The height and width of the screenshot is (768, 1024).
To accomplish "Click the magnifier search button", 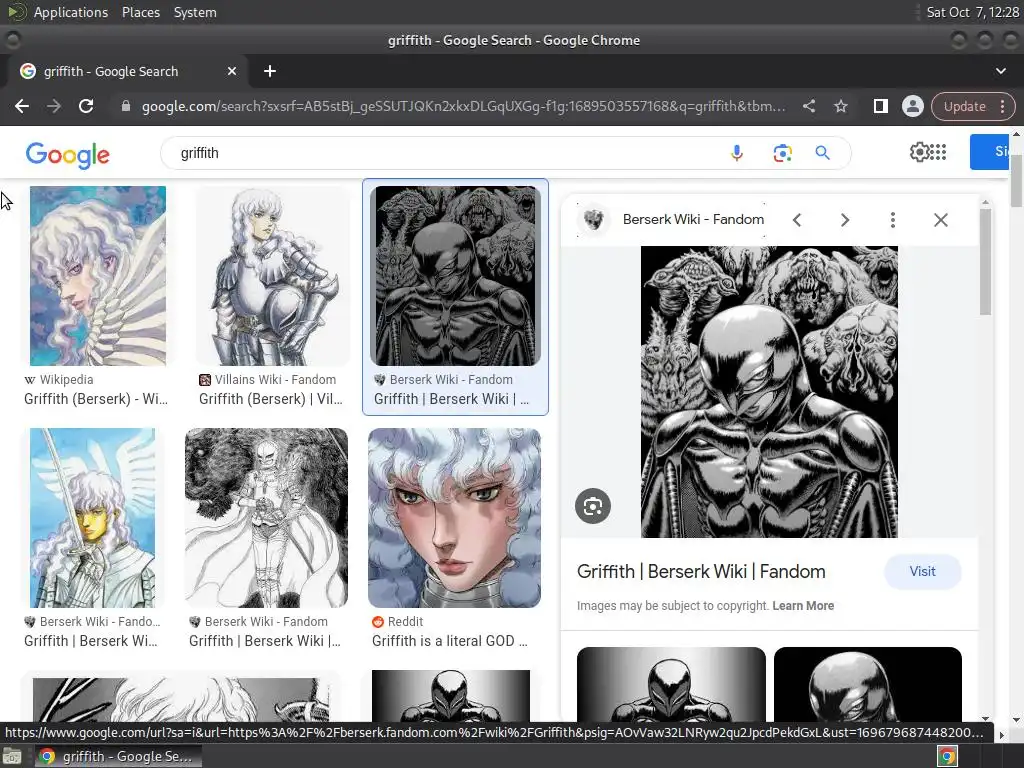I will 823,153.
